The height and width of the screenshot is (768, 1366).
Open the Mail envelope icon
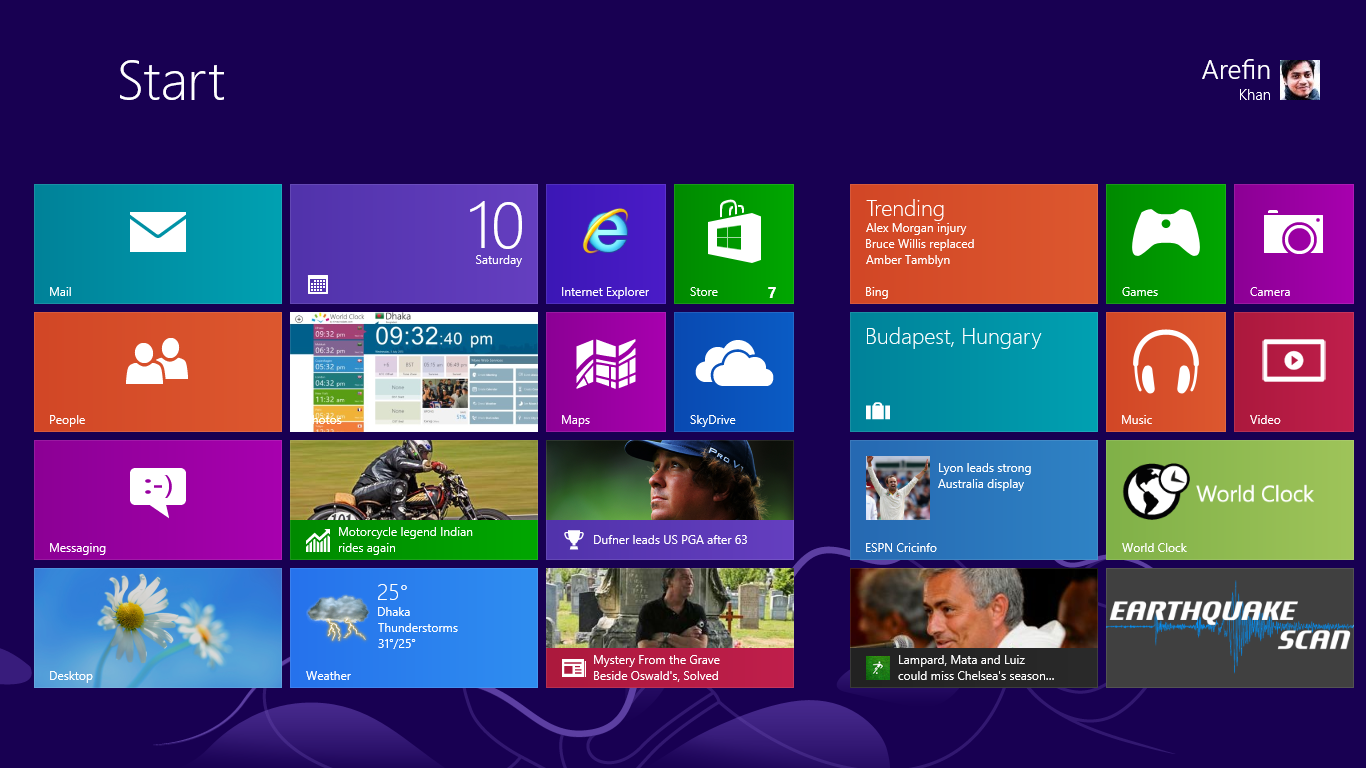[158, 232]
